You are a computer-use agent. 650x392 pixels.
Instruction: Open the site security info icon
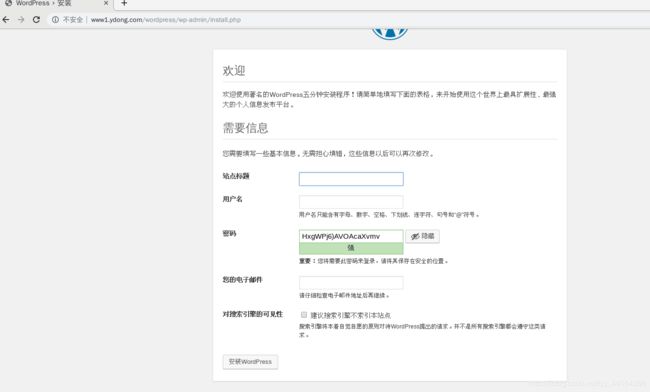pyautogui.click(x=55, y=19)
